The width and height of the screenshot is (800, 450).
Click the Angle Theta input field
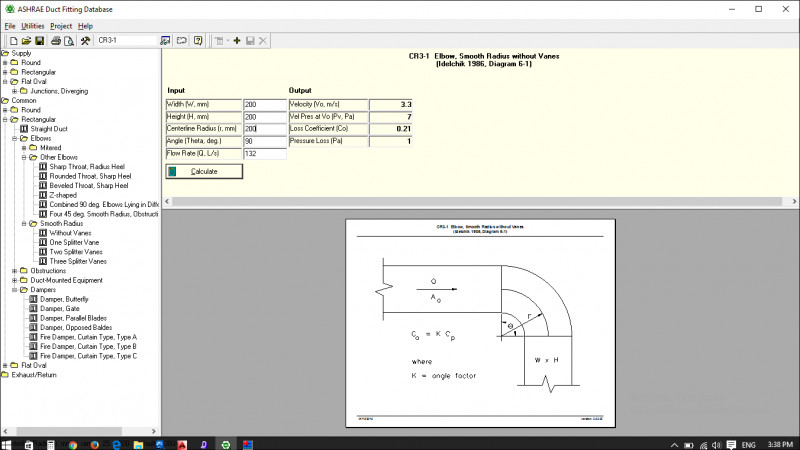coord(264,141)
